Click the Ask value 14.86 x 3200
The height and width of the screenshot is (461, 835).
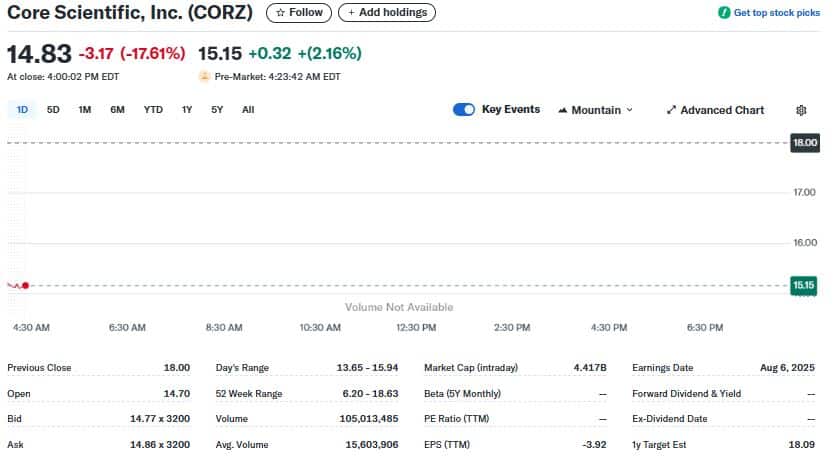(160, 445)
